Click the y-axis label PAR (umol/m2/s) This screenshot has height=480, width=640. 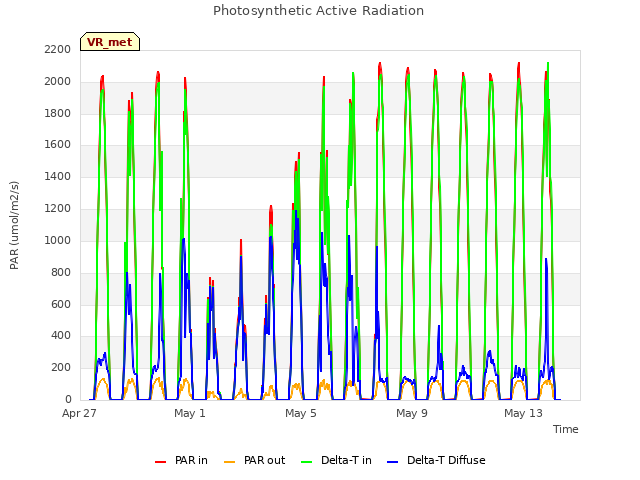pos(14,225)
